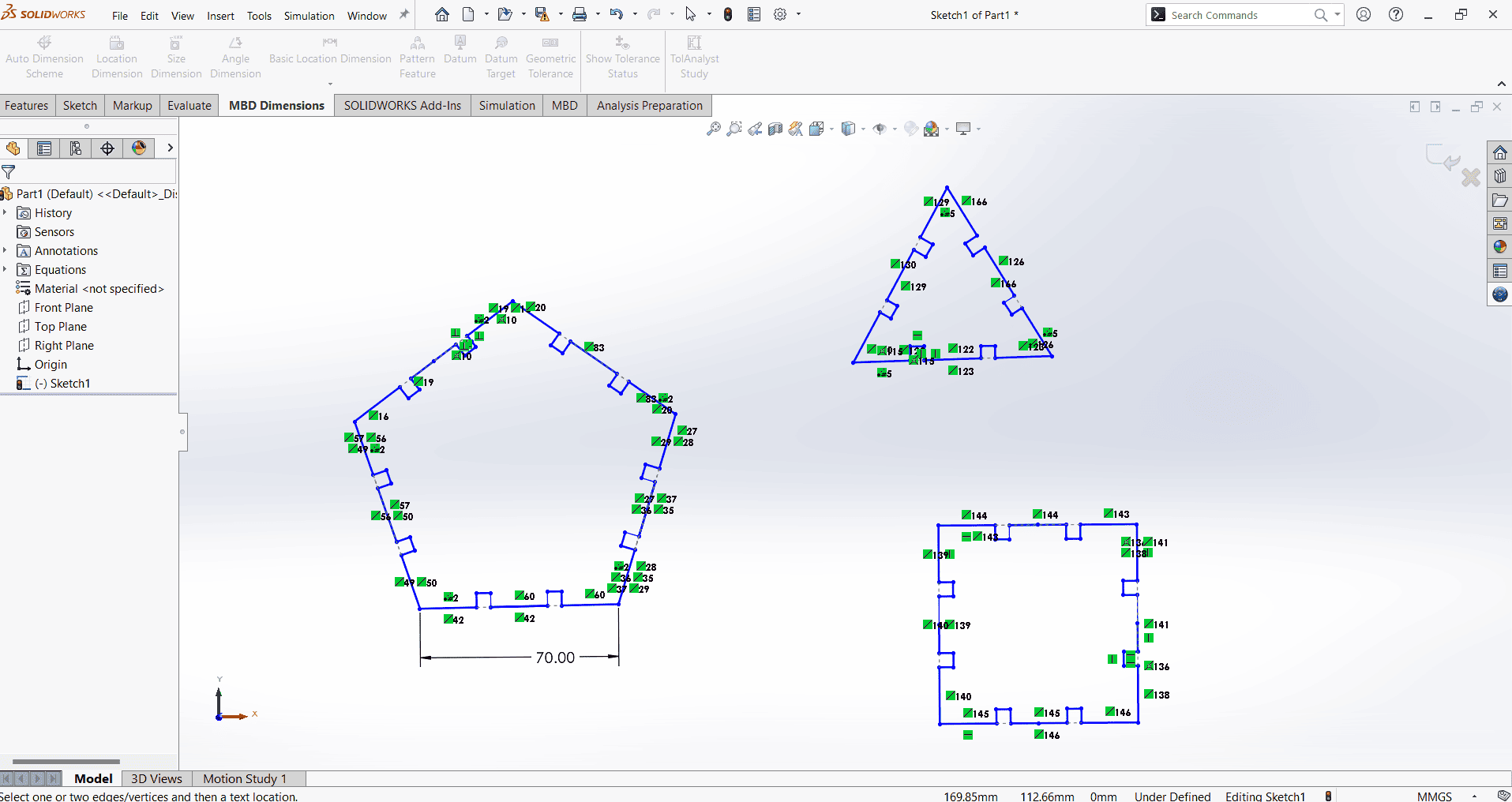The width and height of the screenshot is (1512, 802).
Task: Click the Edit Appearance sphere icon
Action: pyautogui.click(x=911, y=129)
